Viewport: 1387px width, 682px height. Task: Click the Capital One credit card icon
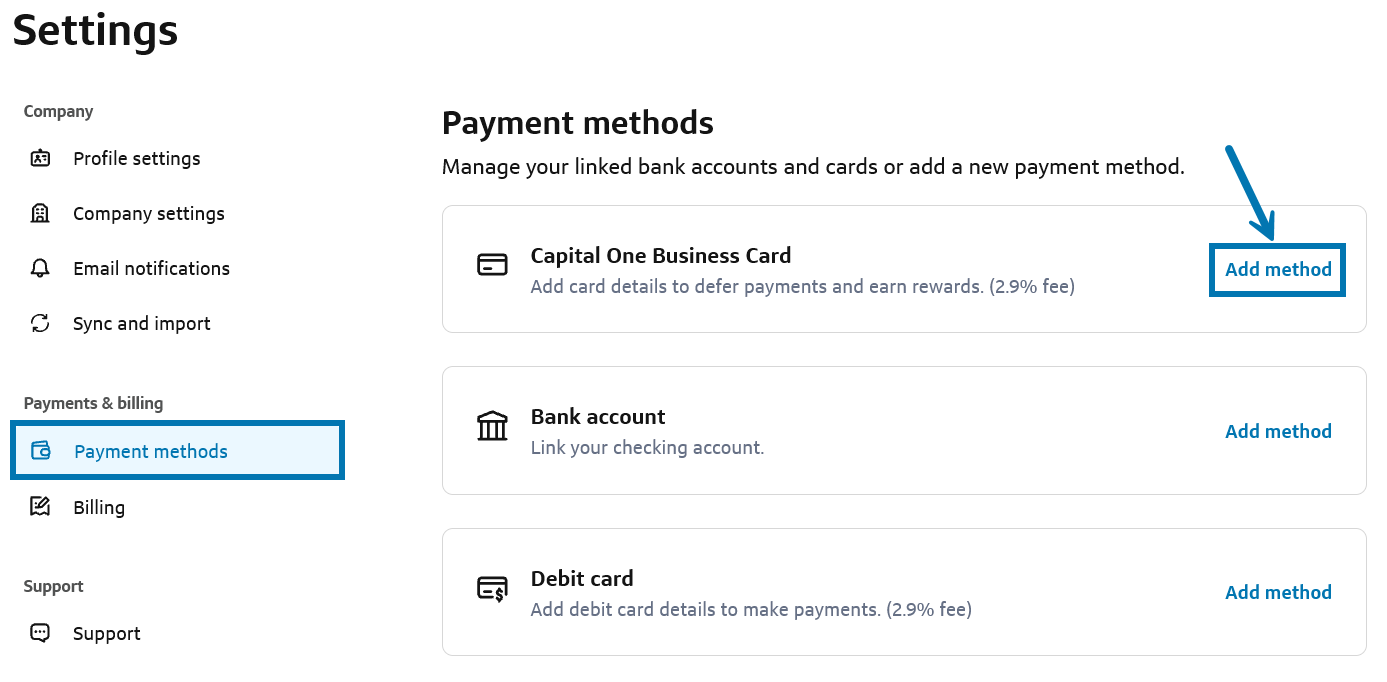click(x=492, y=265)
